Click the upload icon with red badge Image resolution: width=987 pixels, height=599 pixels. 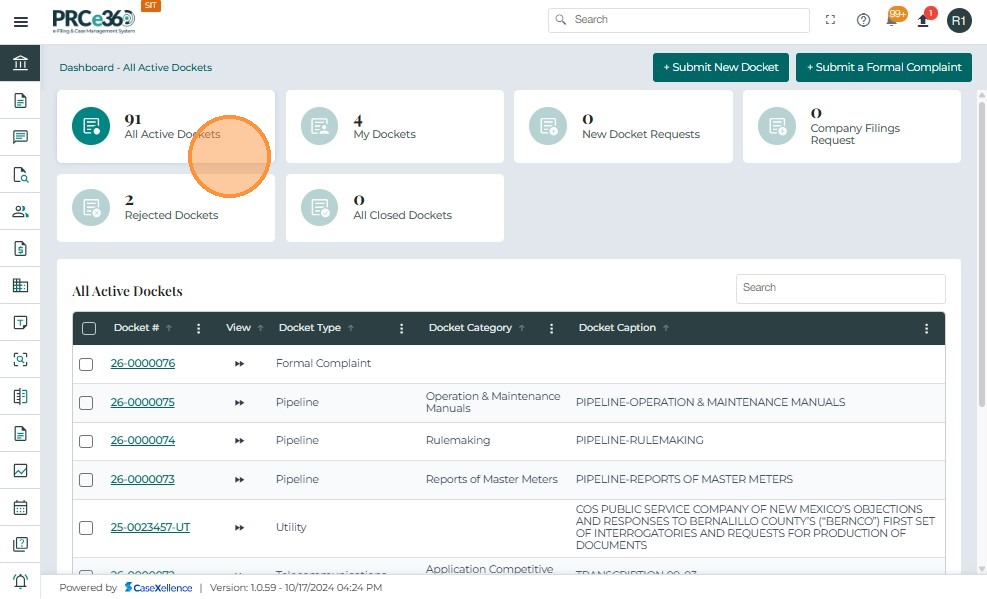click(925, 20)
